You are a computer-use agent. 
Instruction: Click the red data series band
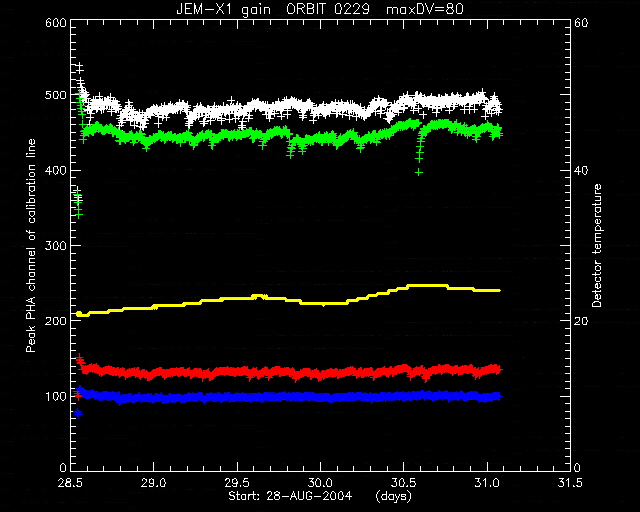[x=290, y=372]
